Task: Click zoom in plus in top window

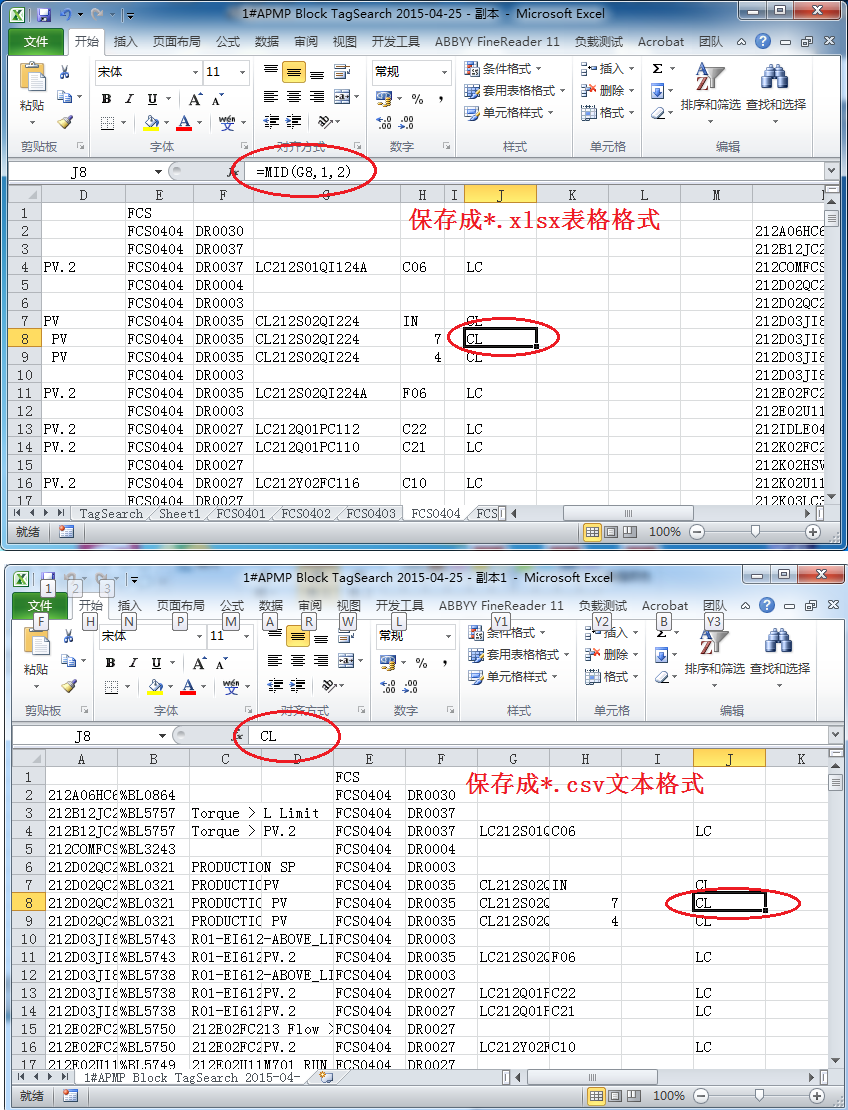Action: click(813, 532)
